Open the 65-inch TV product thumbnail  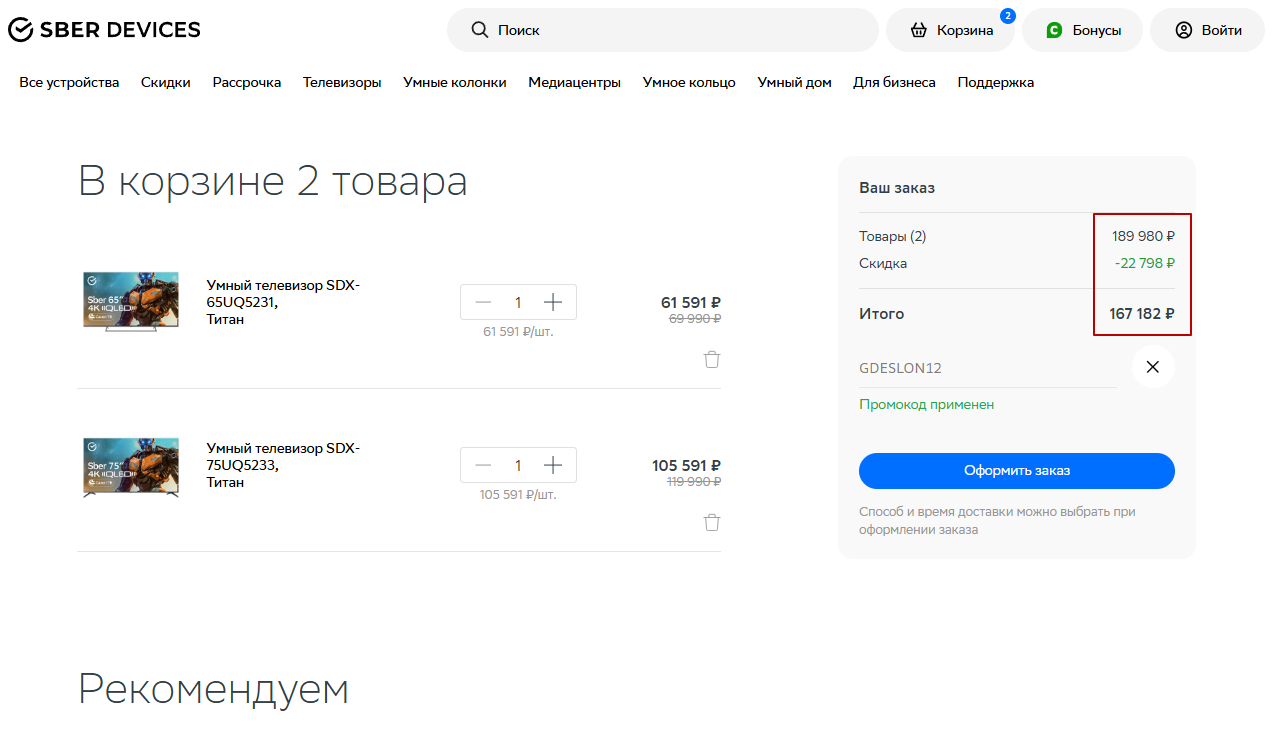point(131,301)
